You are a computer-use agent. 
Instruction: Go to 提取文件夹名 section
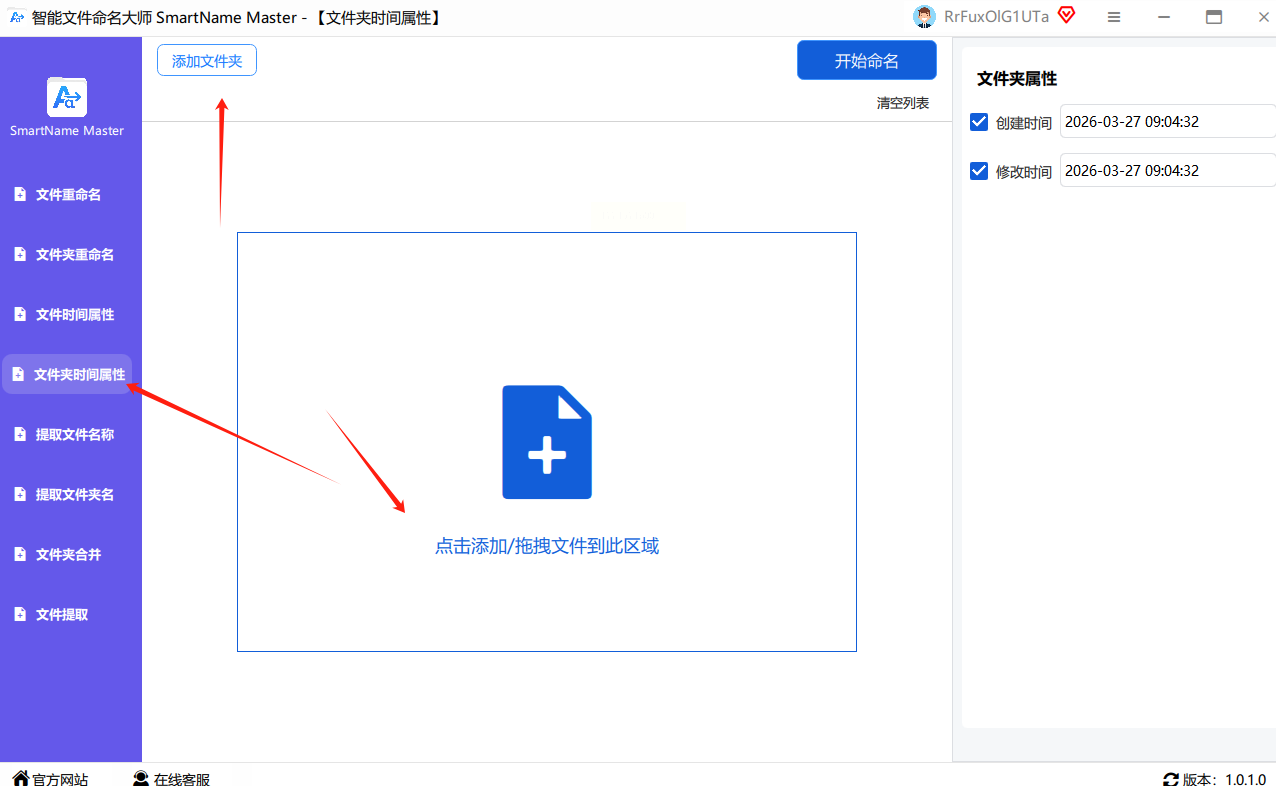tap(67, 495)
